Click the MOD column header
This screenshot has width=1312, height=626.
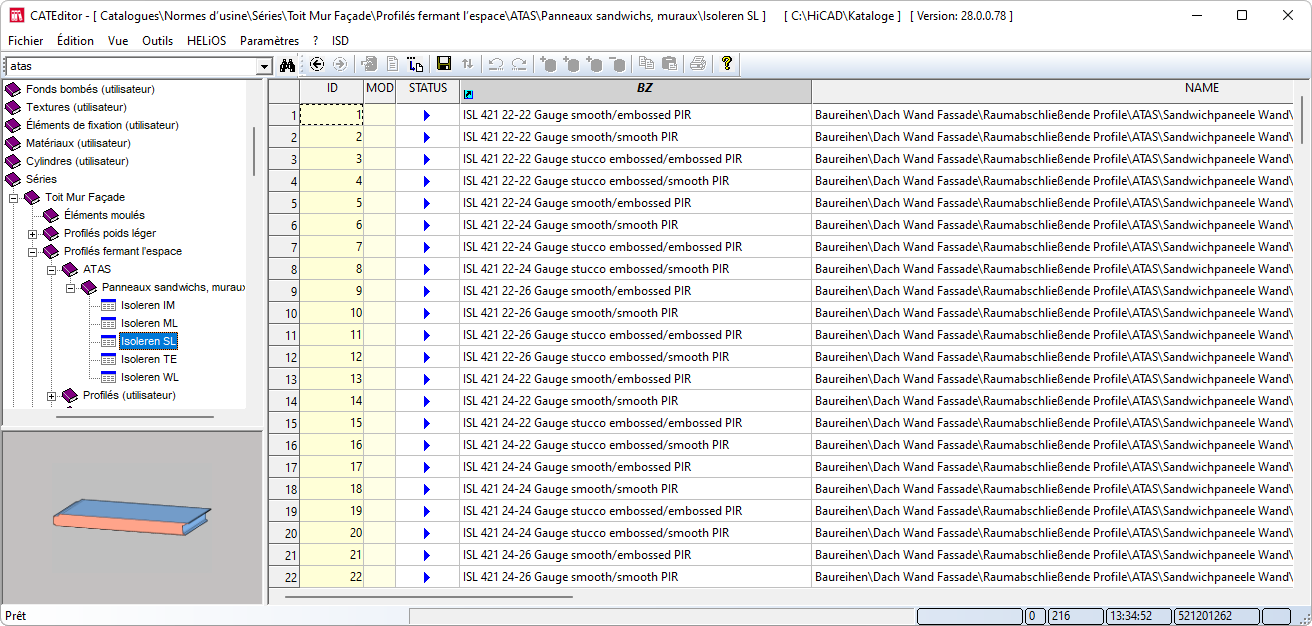380,90
